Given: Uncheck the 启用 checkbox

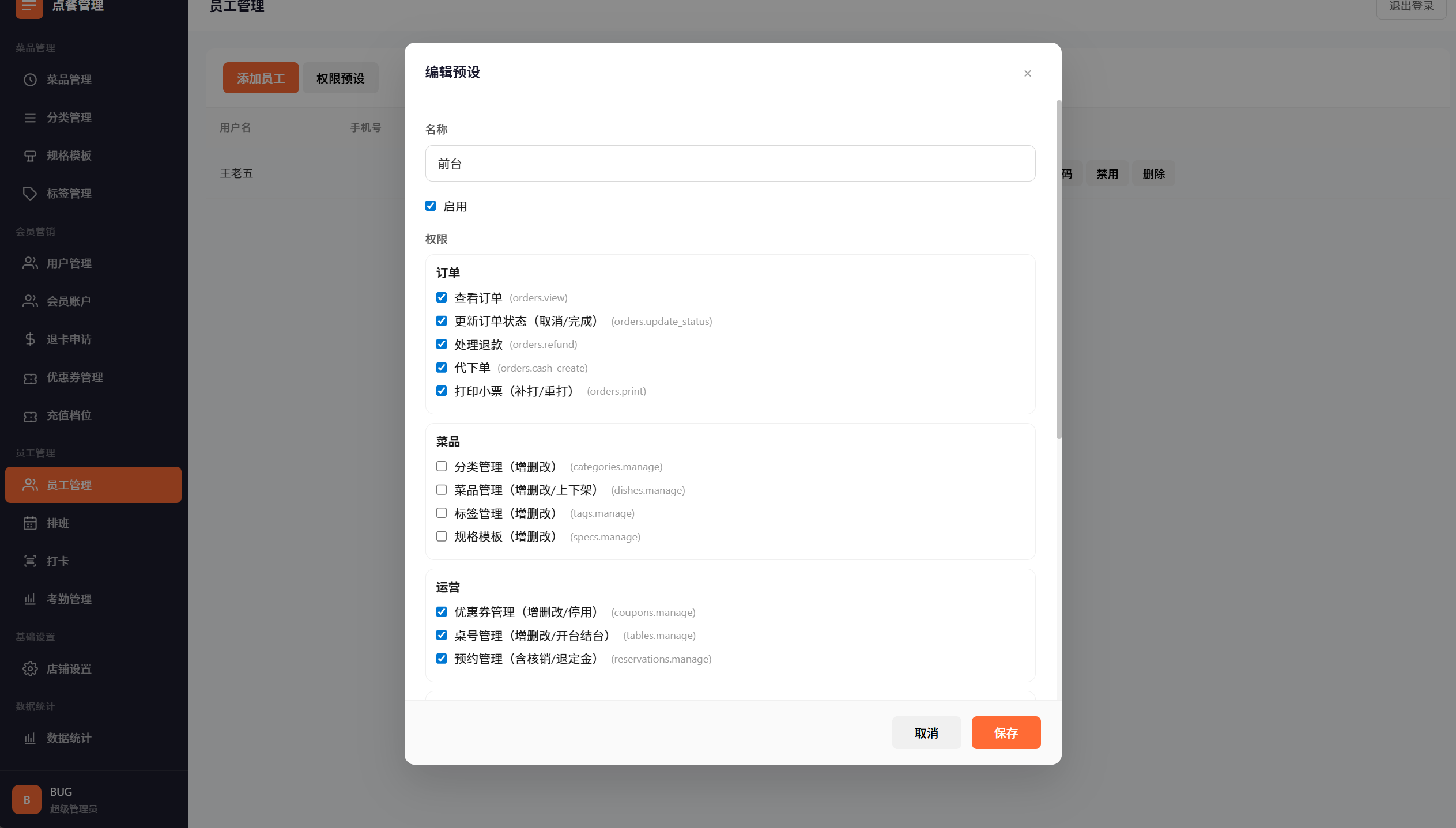Looking at the screenshot, I should [x=431, y=206].
